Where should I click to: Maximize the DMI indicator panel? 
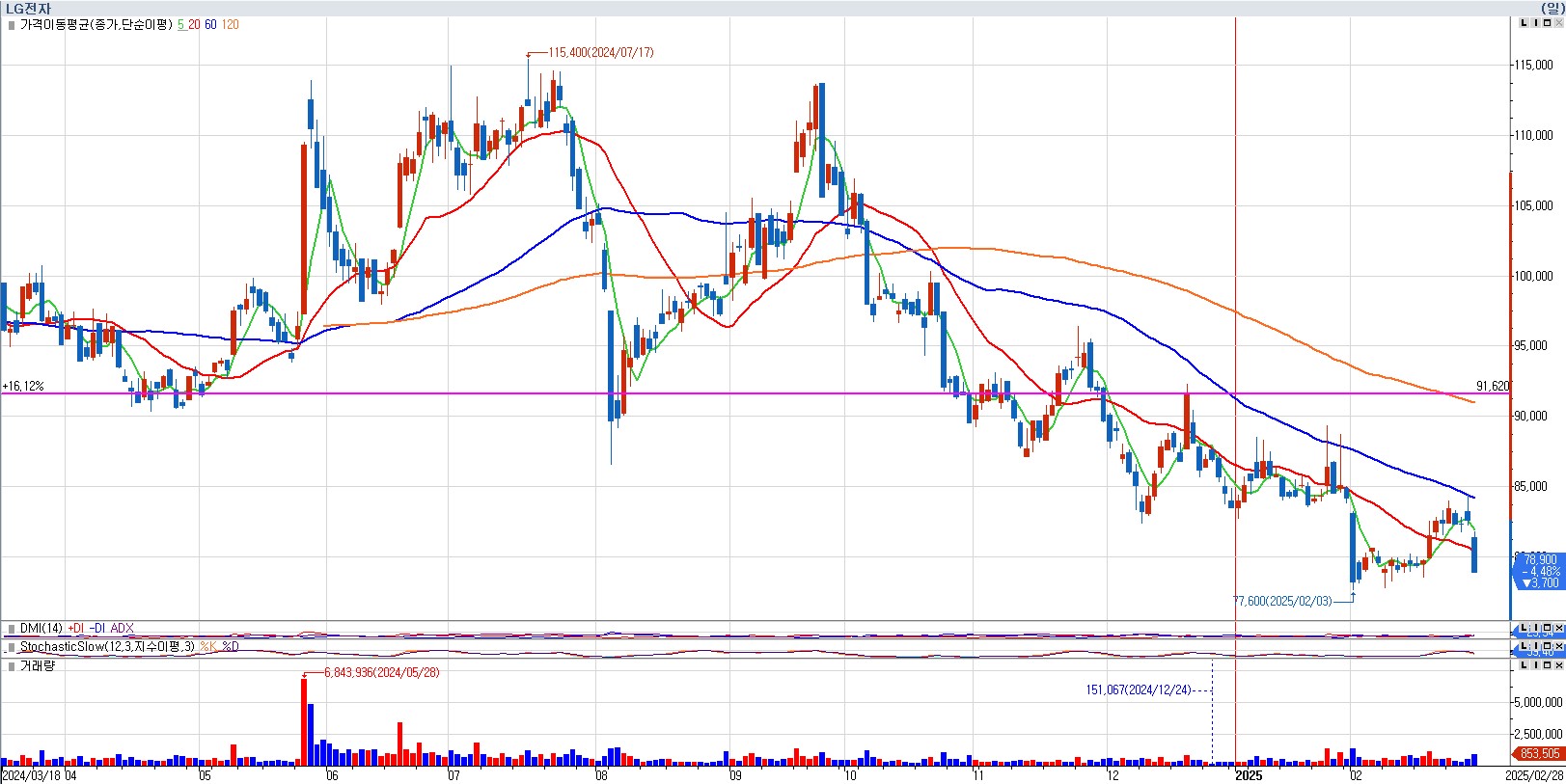click(x=1547, y=627)
